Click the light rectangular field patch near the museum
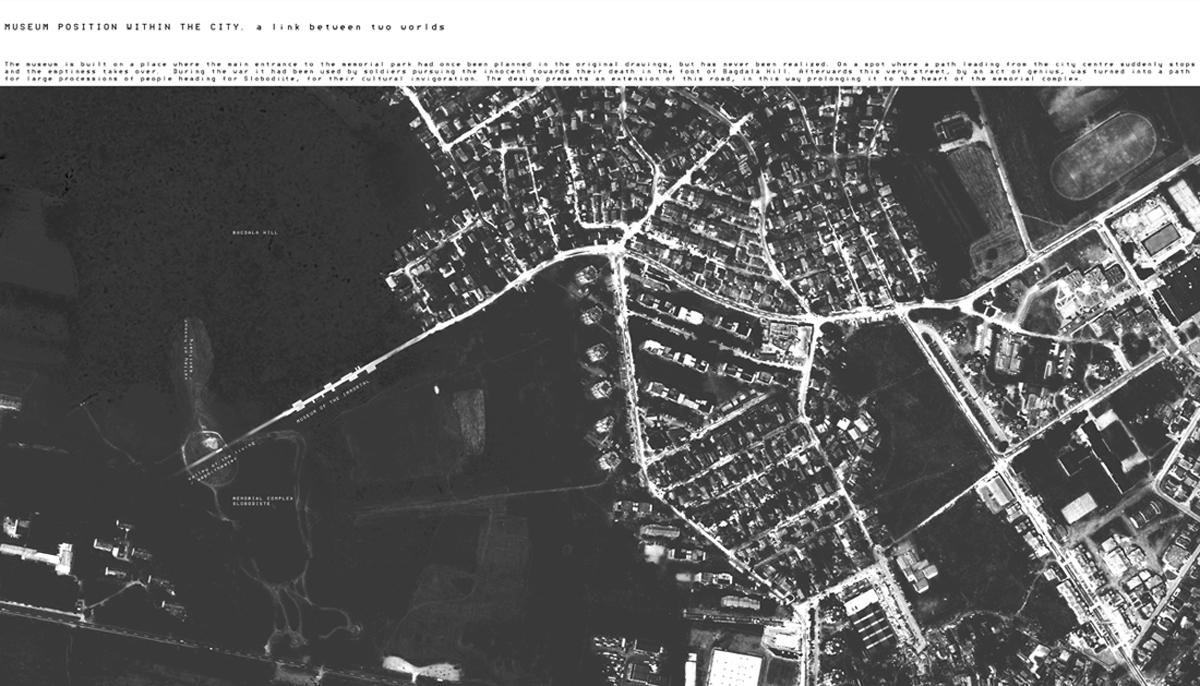This screenshot has height=686, width=1200. (x=468, y=420)
